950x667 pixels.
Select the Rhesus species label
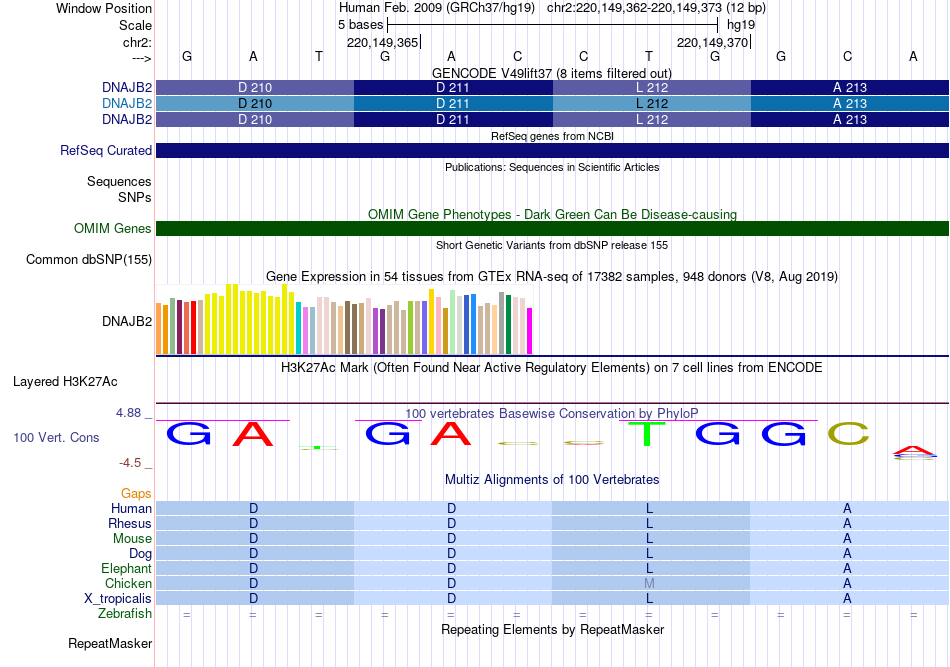(x=130, y=523)
